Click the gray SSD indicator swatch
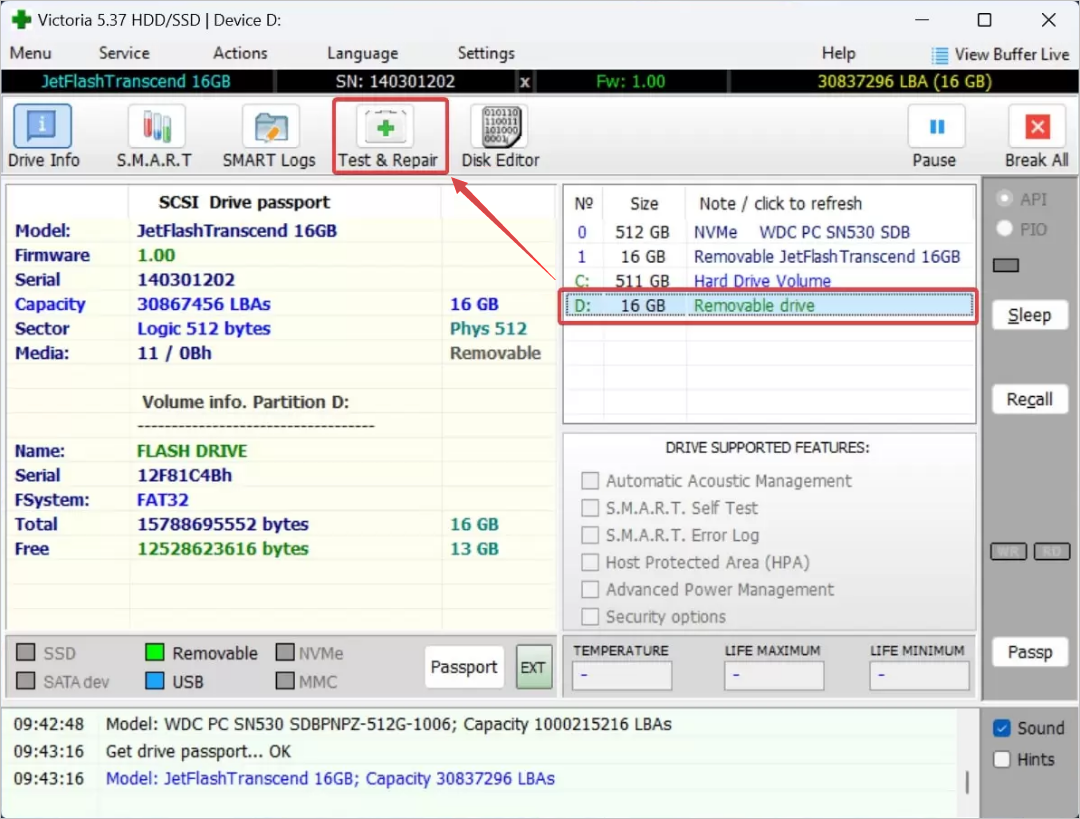Viewport: 1080px width, 819px height. (x=25, y=652)
